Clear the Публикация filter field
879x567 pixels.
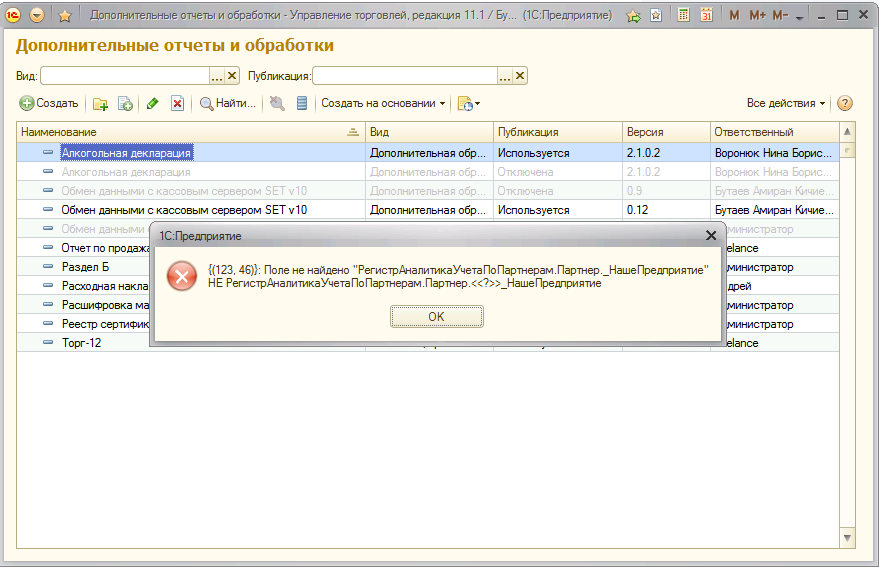tap(520, 76)
